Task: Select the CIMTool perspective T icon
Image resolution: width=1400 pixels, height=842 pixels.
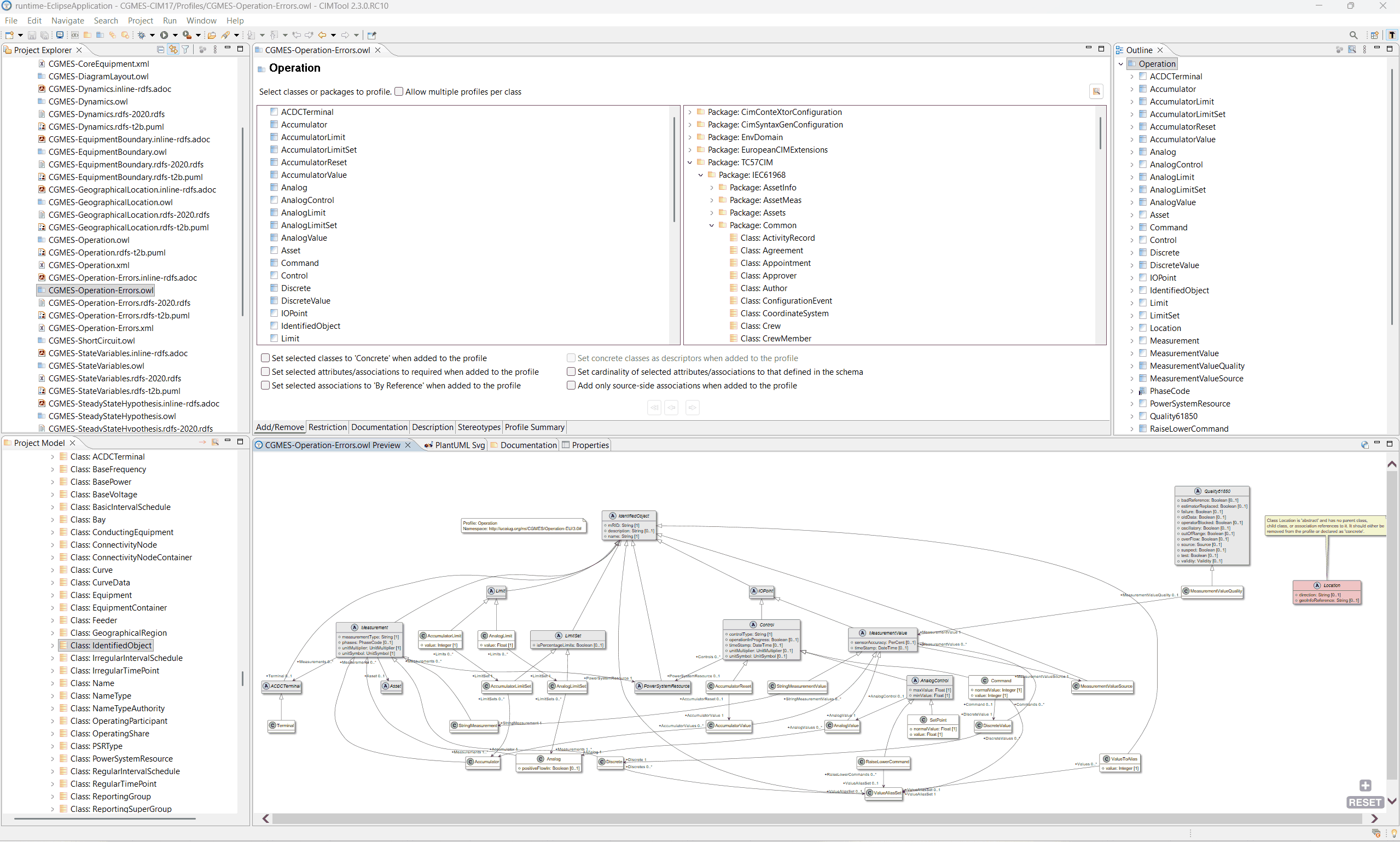Action: [1391, 35]
